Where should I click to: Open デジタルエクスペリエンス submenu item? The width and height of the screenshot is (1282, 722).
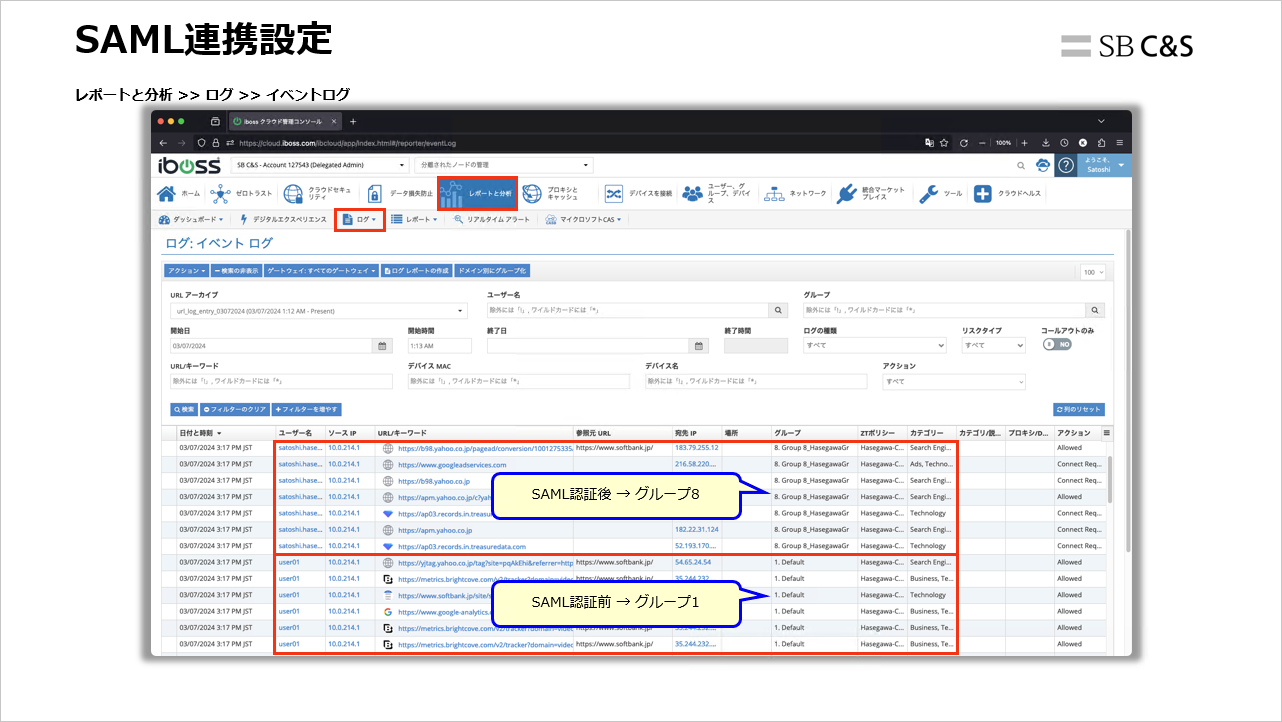click(x=283, y=219)
